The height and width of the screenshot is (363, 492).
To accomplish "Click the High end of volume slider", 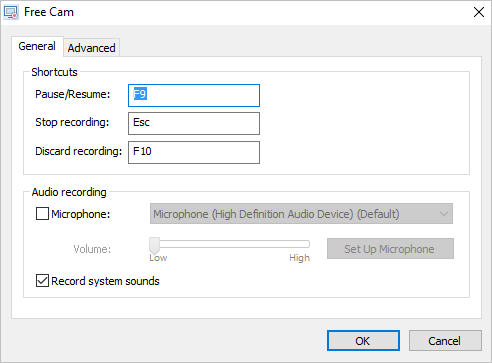I will coord(299,258).
